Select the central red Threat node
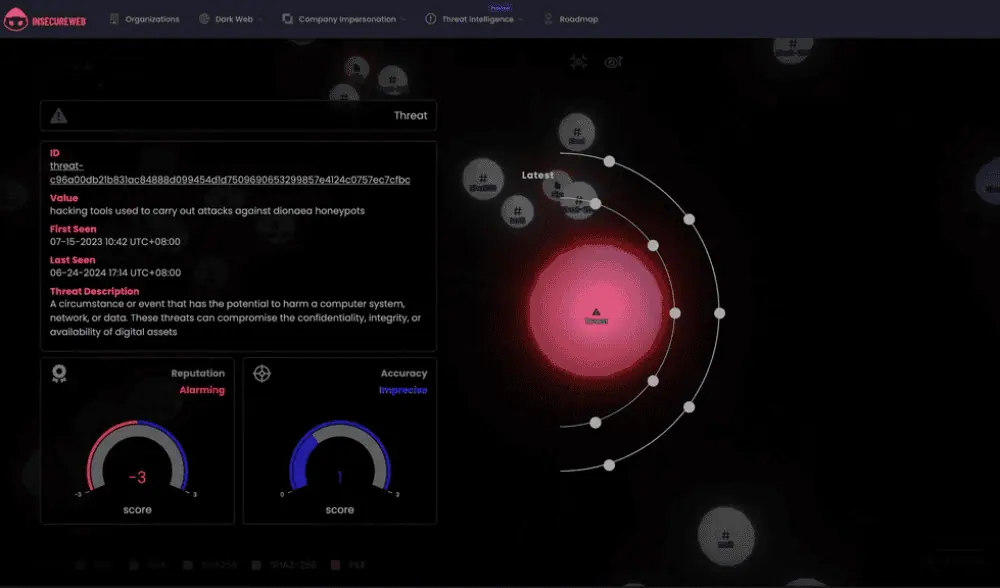1000x588 pixels. [596, 313]
